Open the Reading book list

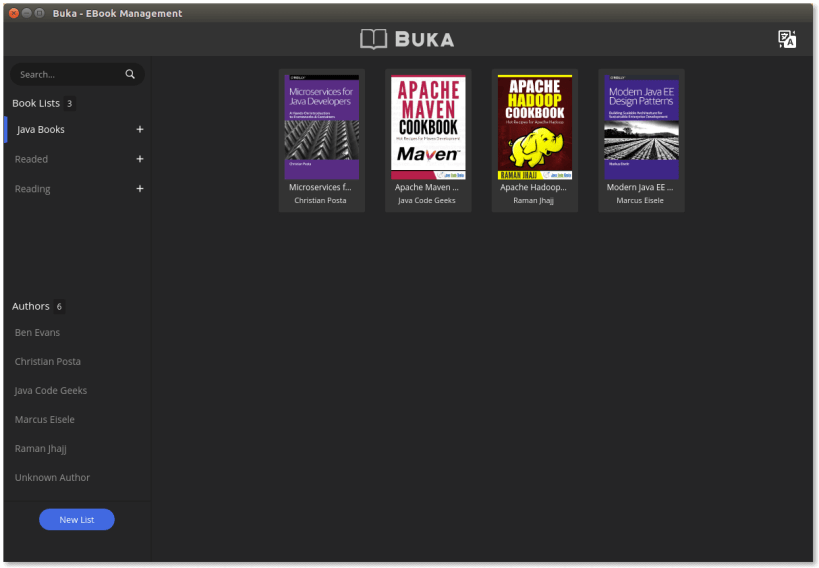(x=32, y=189)
